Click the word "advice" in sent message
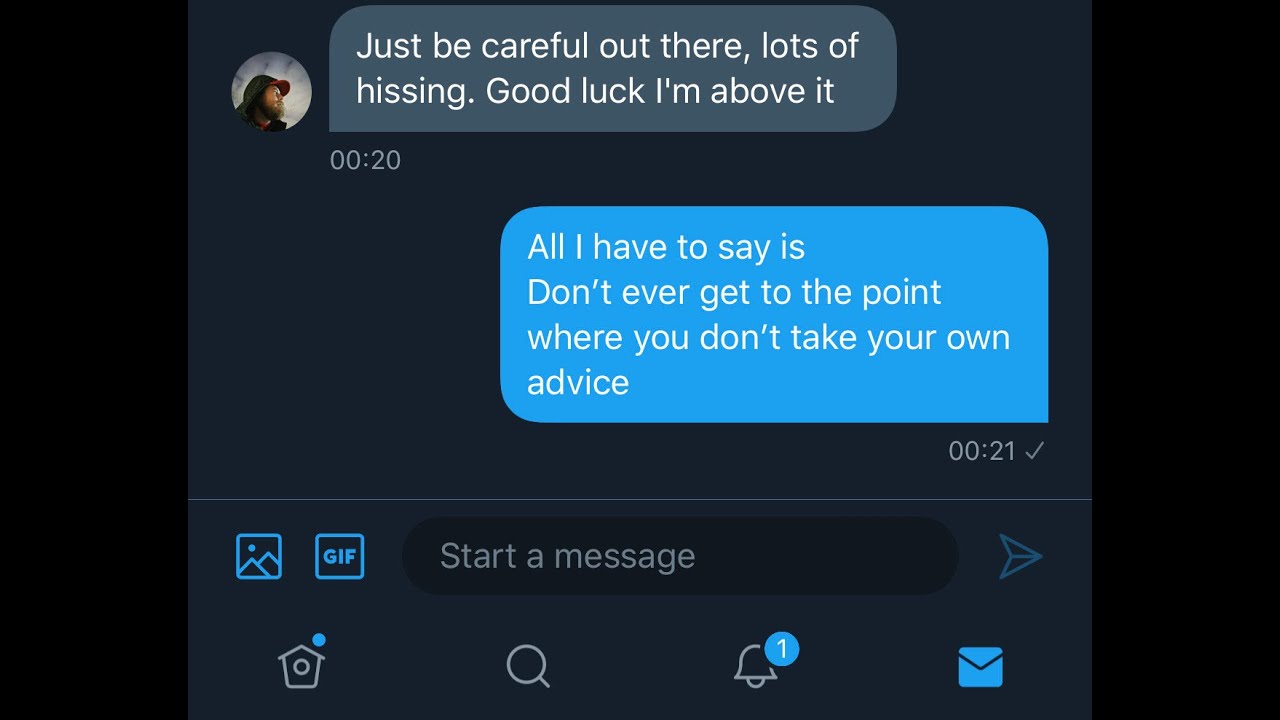 [x=578, y=382]
